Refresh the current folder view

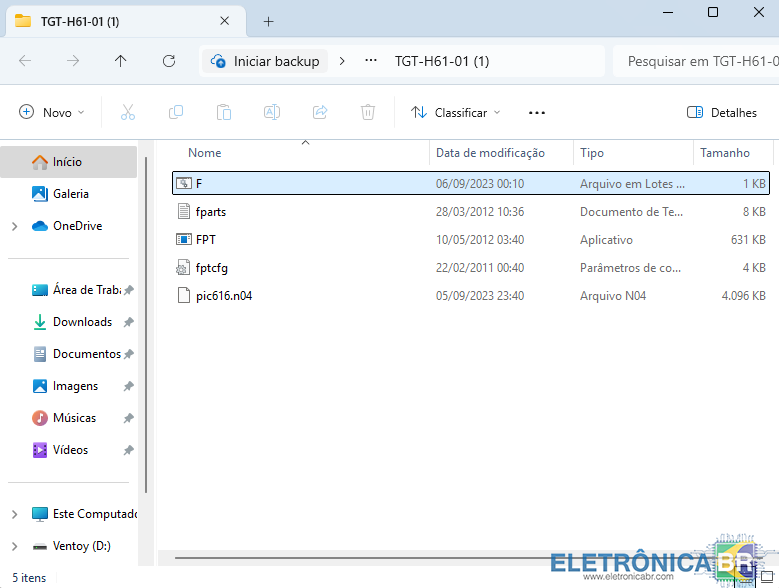coord(169,61)
